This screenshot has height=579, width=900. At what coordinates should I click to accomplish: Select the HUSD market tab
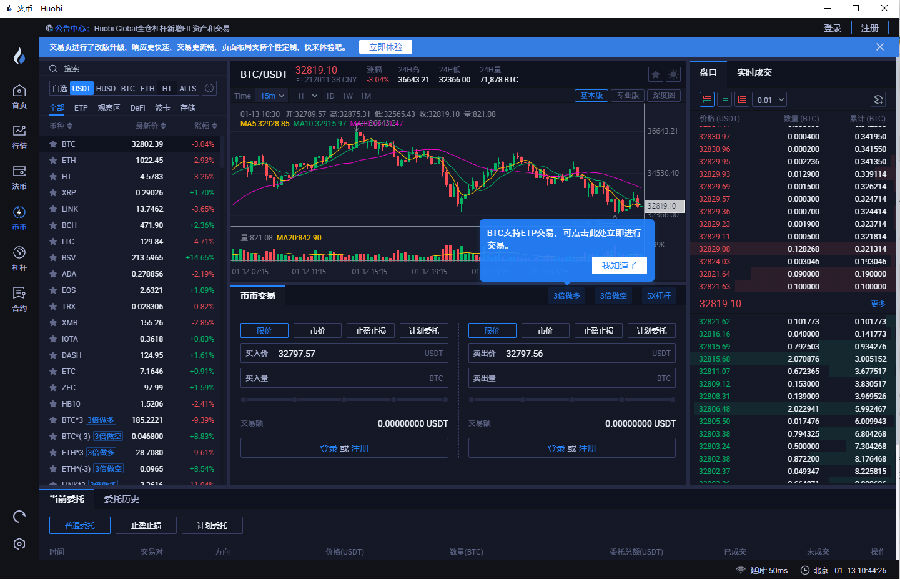106,88
